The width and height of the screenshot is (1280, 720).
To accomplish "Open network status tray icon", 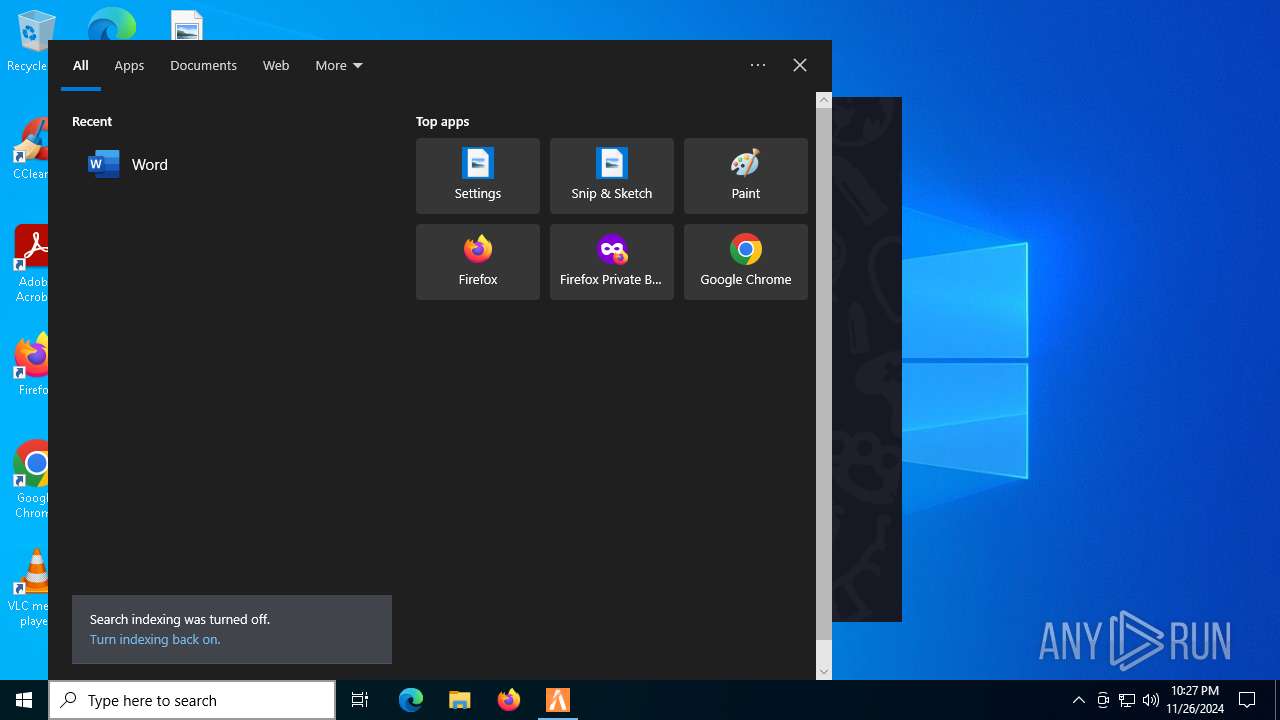I will pos(1127,700).
